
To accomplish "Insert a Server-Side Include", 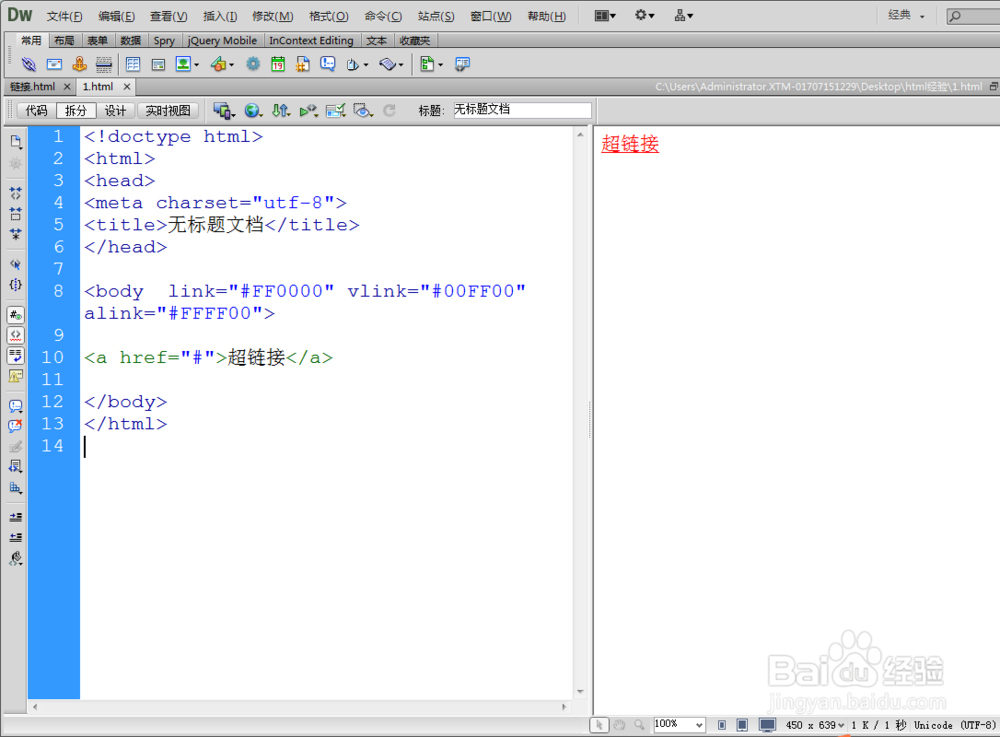I will [x=303, y=64].
